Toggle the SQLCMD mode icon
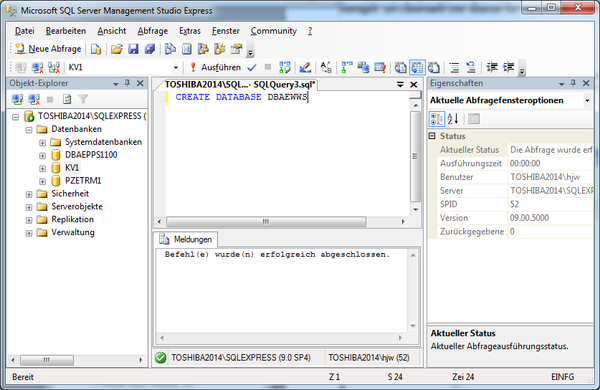Screen dimensions: 600x390 point(380,68)
